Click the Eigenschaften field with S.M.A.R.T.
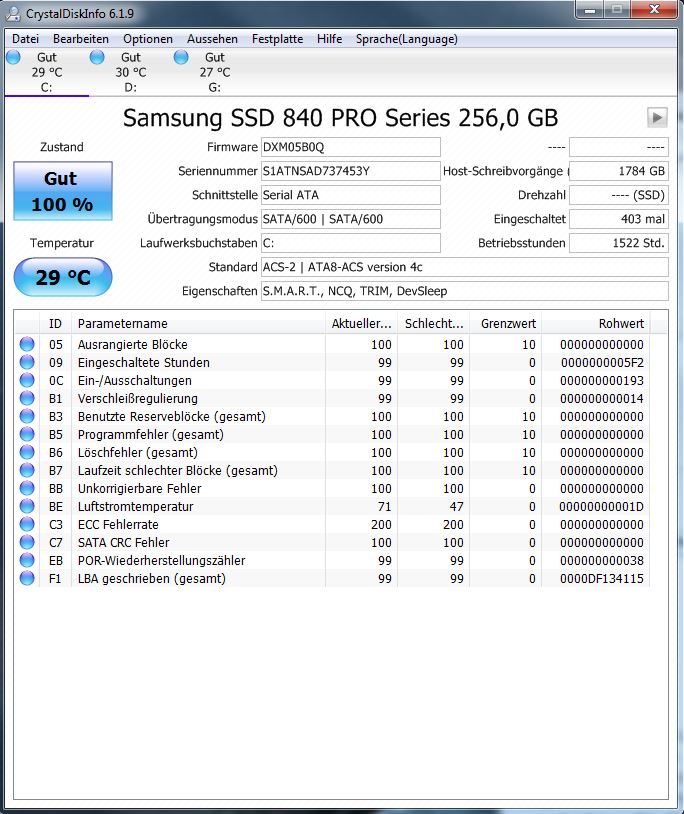 pyautogui.click(x=464, y=291)
